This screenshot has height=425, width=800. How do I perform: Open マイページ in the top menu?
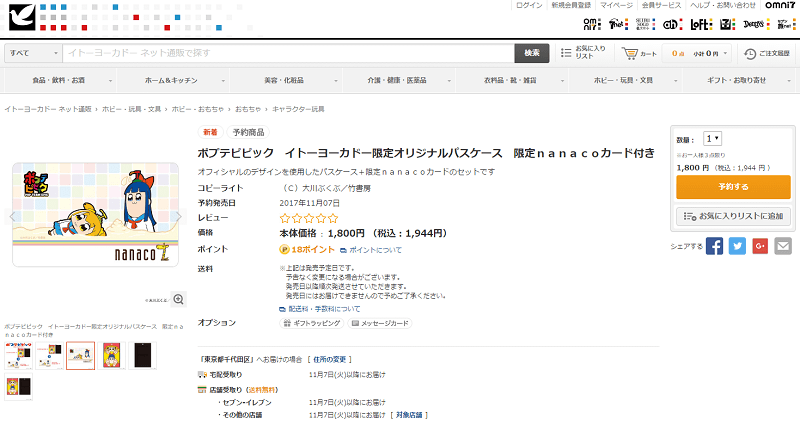pyautogui.click(x=616, y=5)
